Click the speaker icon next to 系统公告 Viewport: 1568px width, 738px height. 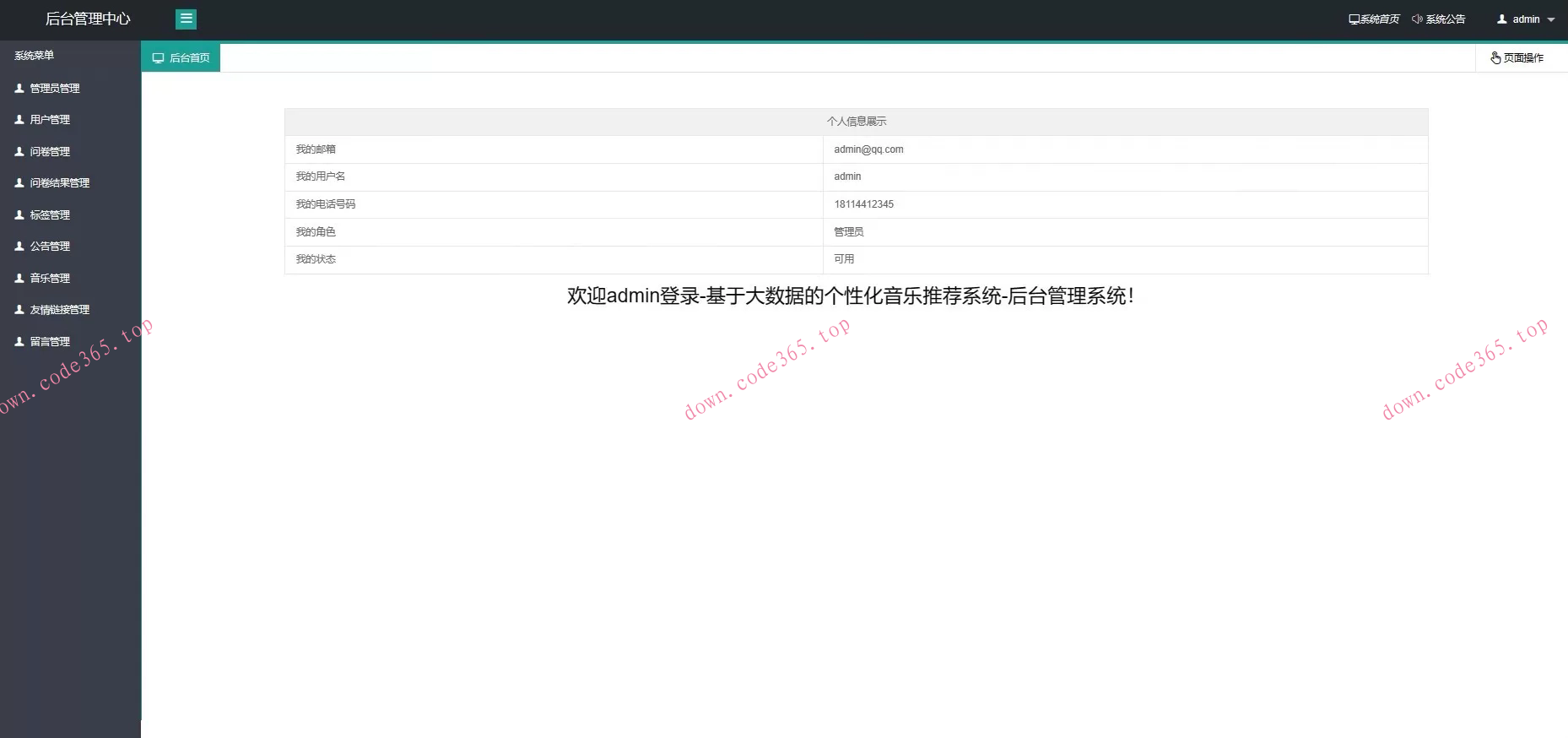click(1417, 19)
